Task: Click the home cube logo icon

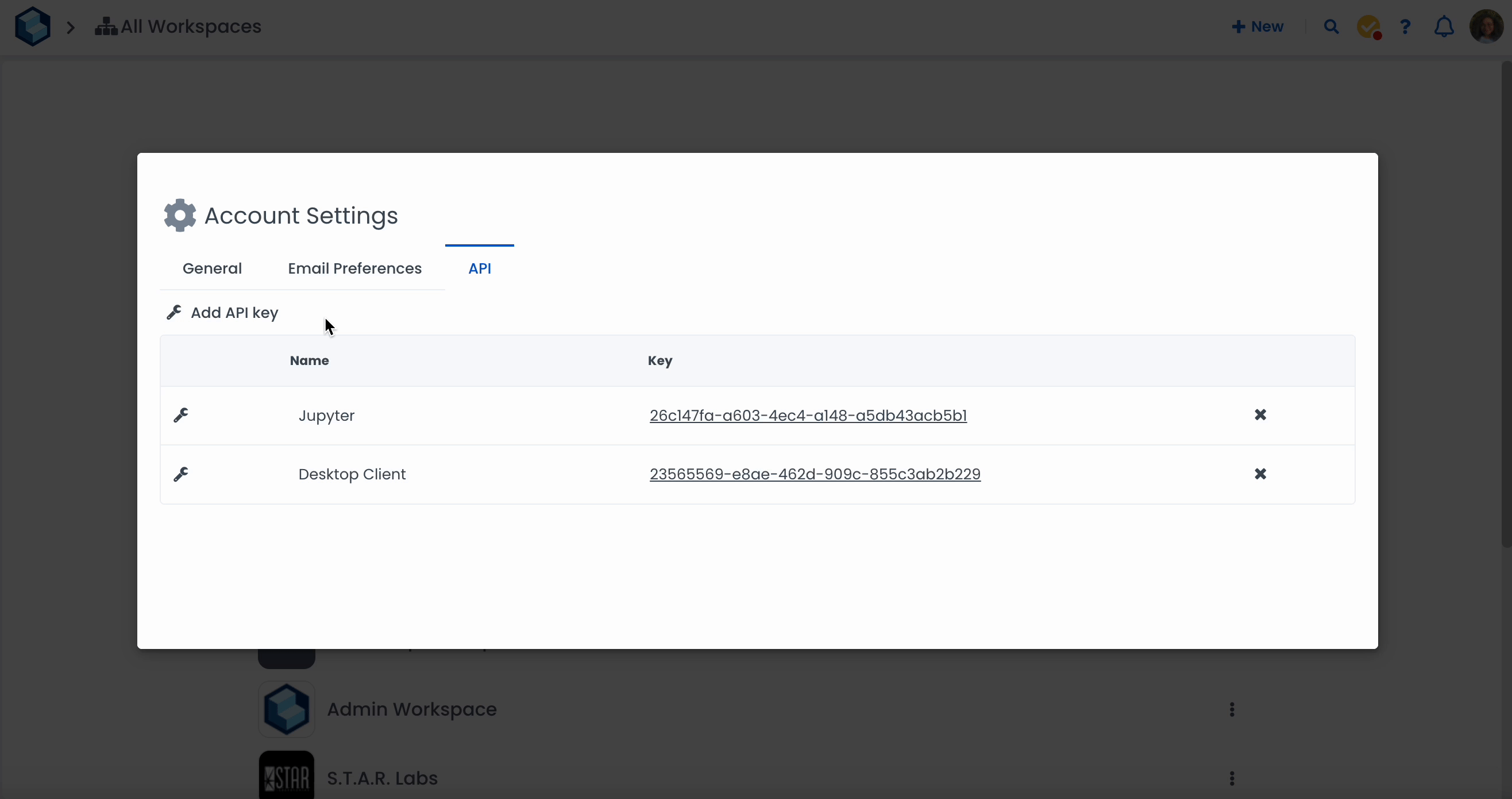Action: (x=33, y=26)
